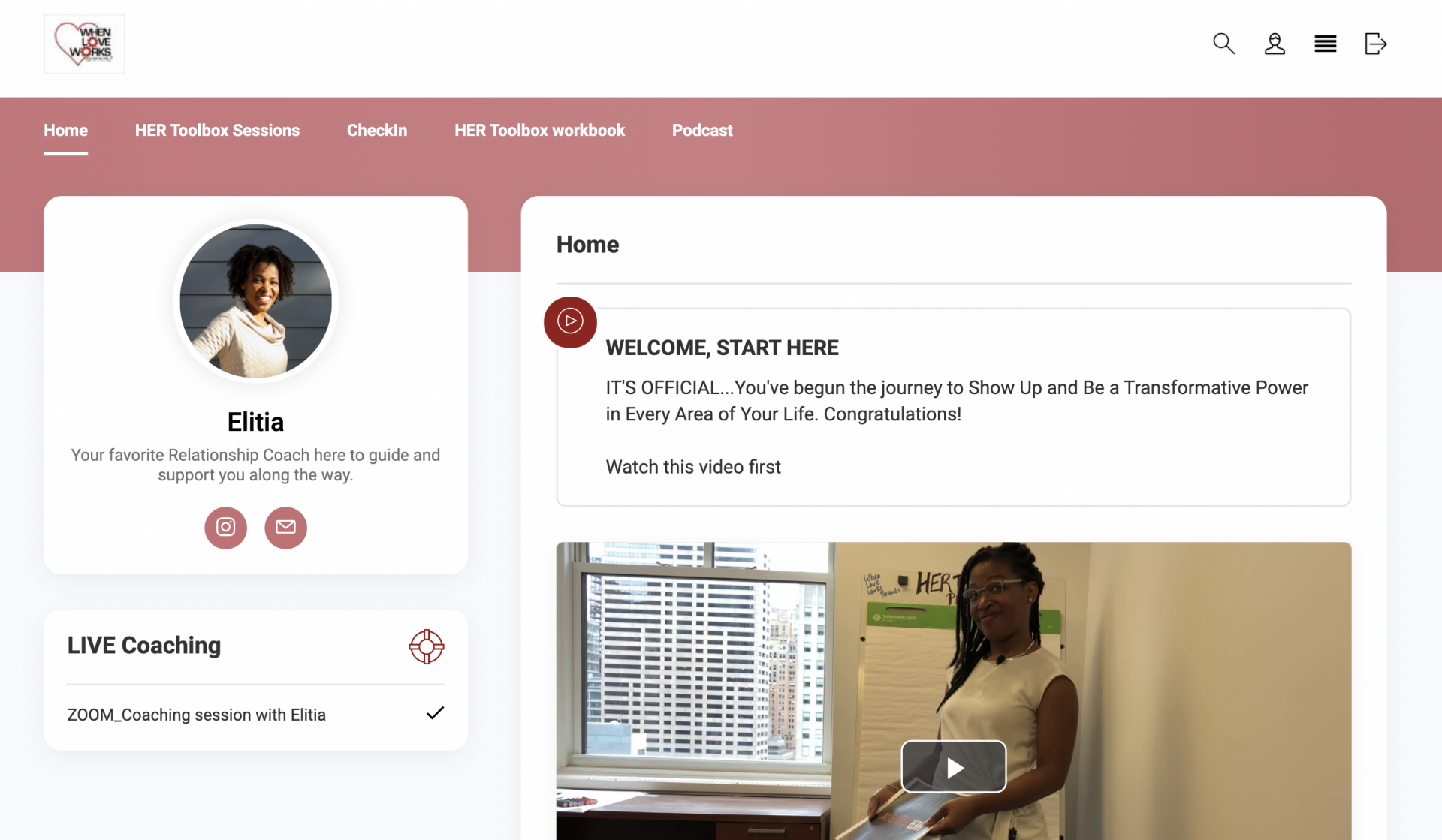Open Elitia's Instagram icon
Image resolution: width=1442 pixels, height=840 pixels.
tap(225, 528)
